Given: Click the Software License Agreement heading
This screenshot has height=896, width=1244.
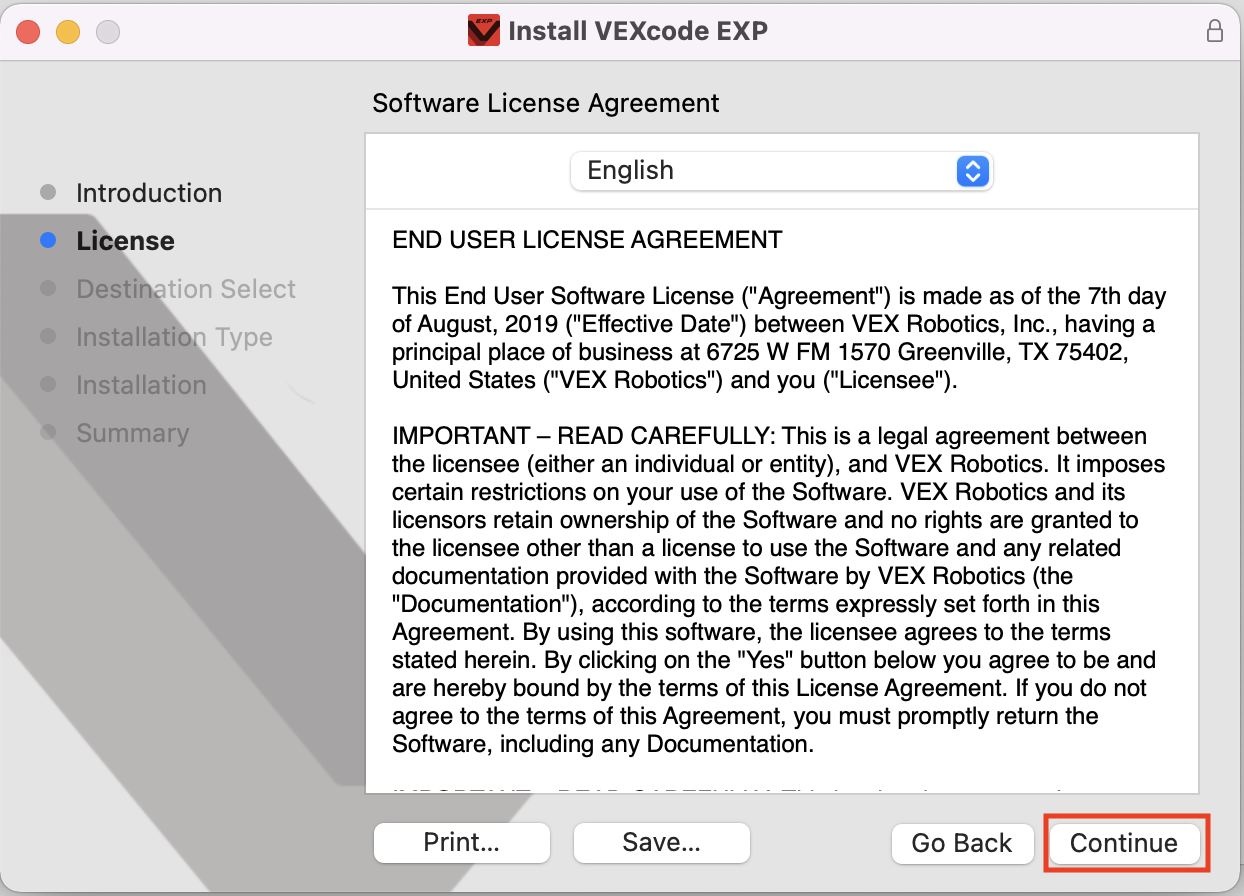Looking at the screenshot, I should point(546,103).
